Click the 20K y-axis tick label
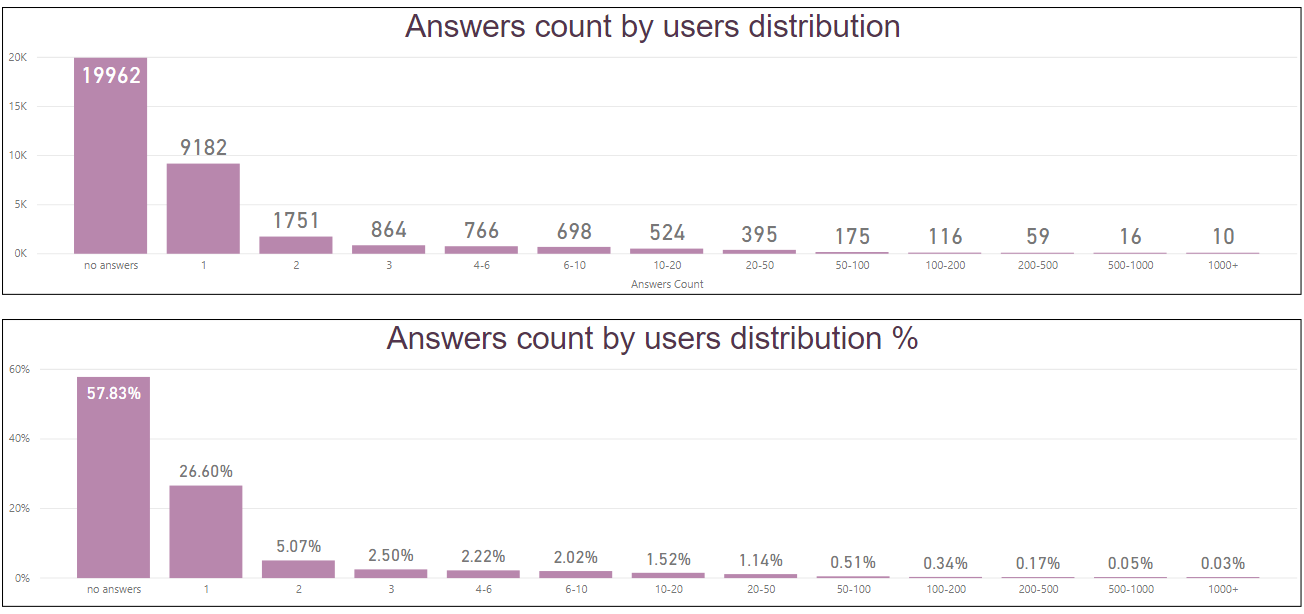 tap(17, 58)
